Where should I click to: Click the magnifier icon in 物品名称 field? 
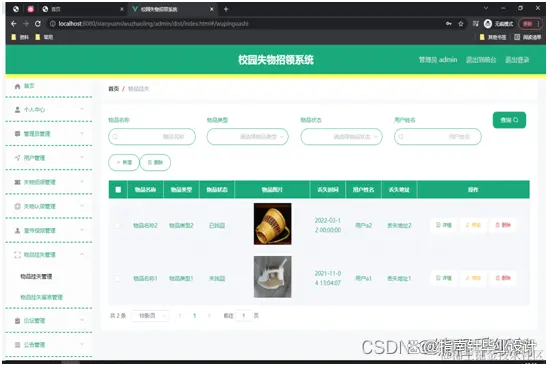tap(115, 136)
